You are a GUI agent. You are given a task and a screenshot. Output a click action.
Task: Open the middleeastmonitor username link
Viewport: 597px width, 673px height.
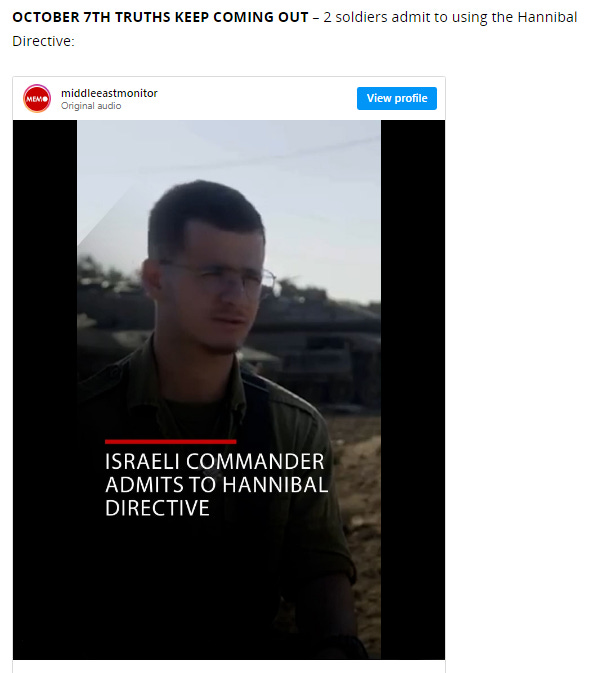[x=109, y=93]
